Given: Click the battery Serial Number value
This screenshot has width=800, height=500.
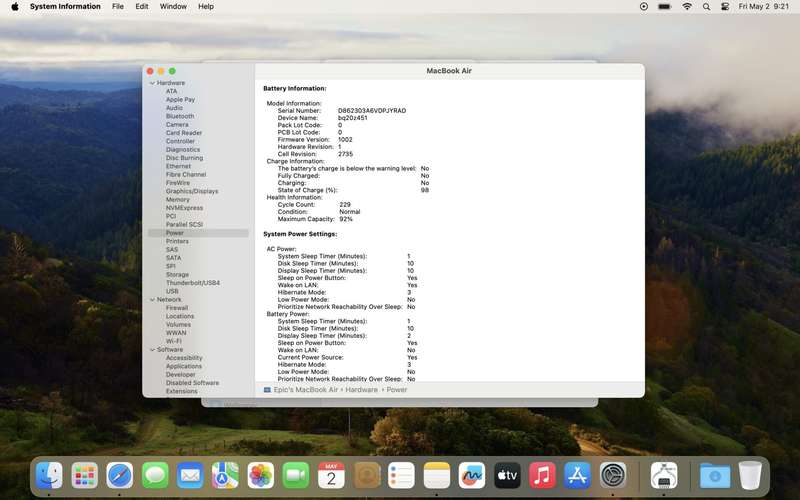Looking at the screenshot, I should pyautogui.click(x=372, y=110).
